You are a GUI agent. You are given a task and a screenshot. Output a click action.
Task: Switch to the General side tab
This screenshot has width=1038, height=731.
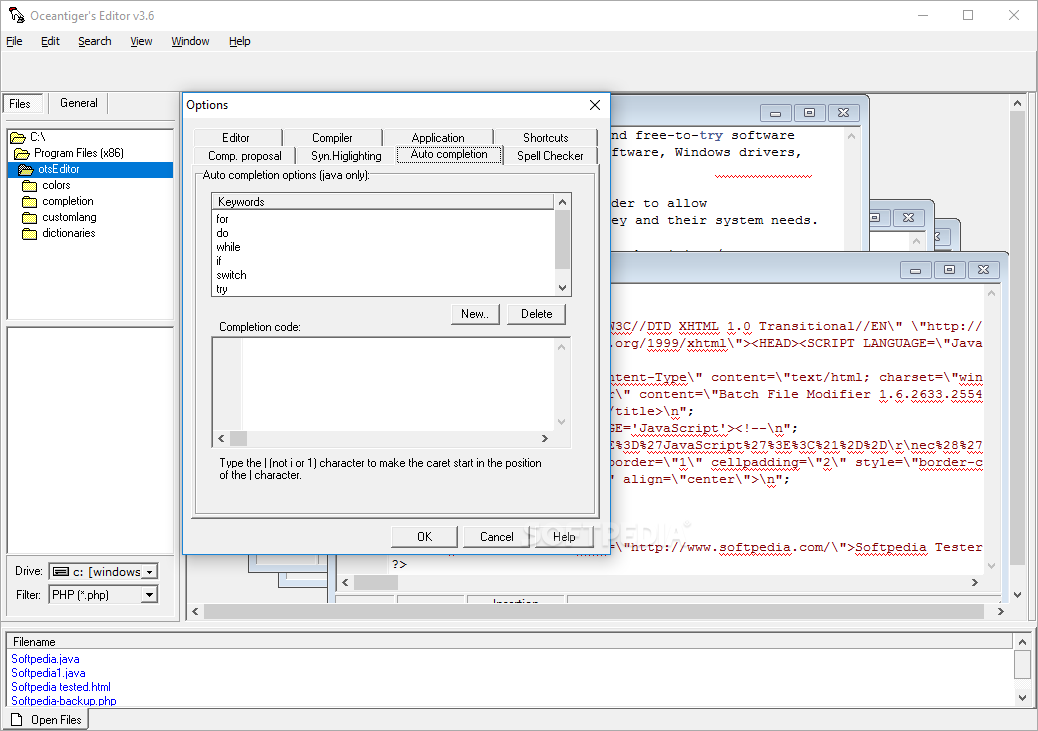coord(79,103)
